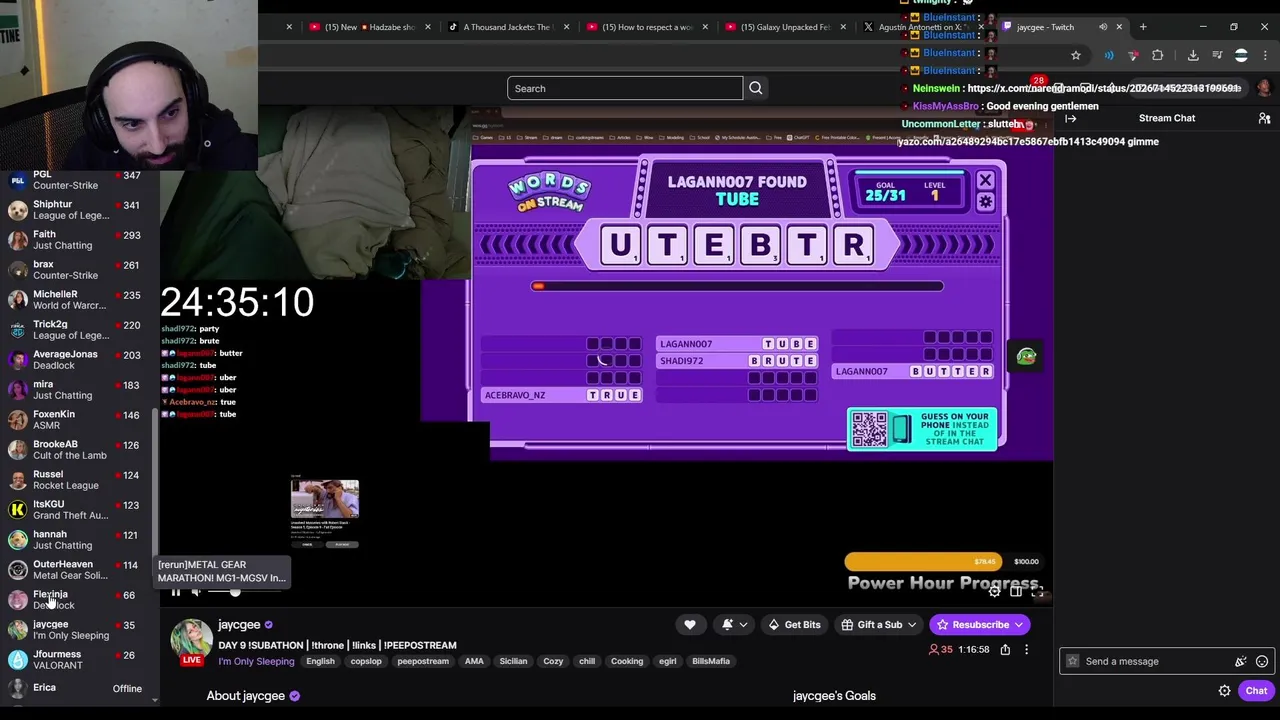The width and height of the screenshot is (1280, 720).
Task: Open the three-dot more options menu
Action: coord(1026,650)
